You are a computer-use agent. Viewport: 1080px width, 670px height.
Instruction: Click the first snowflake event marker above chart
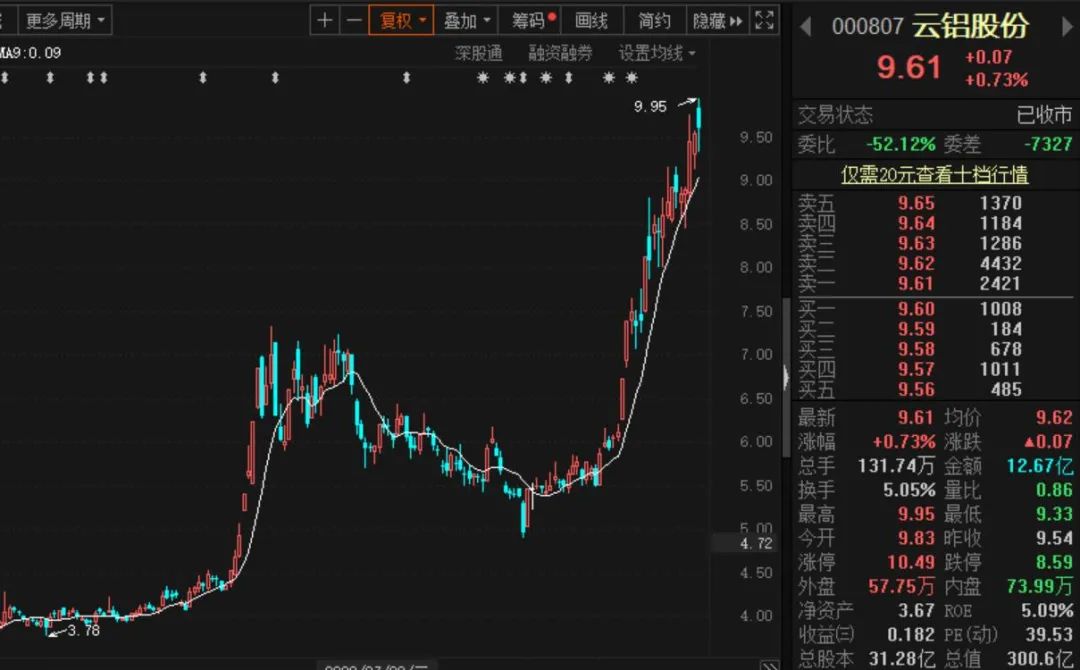[x=482, y=78]
